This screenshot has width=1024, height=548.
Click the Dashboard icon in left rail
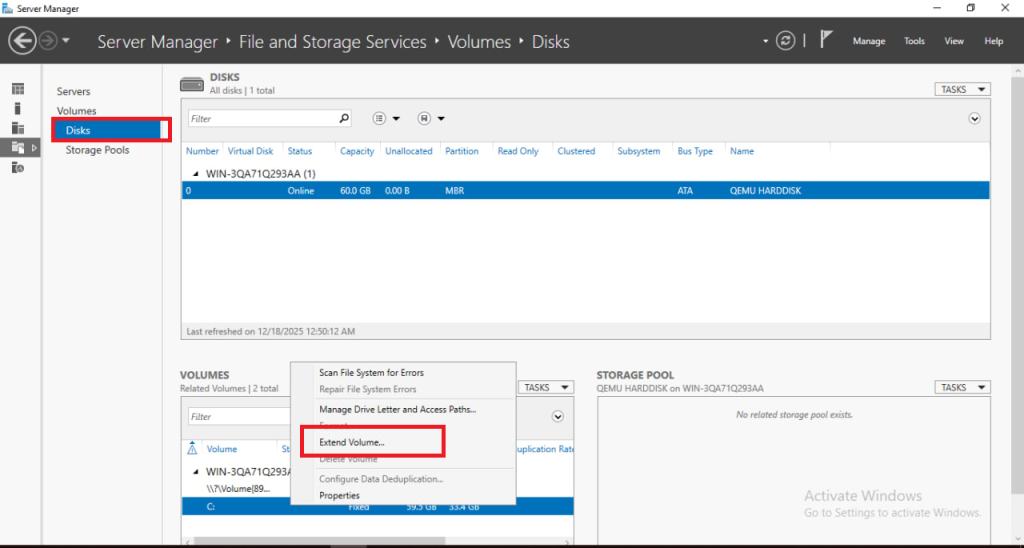pyautogui.click(x=18, y=89)
